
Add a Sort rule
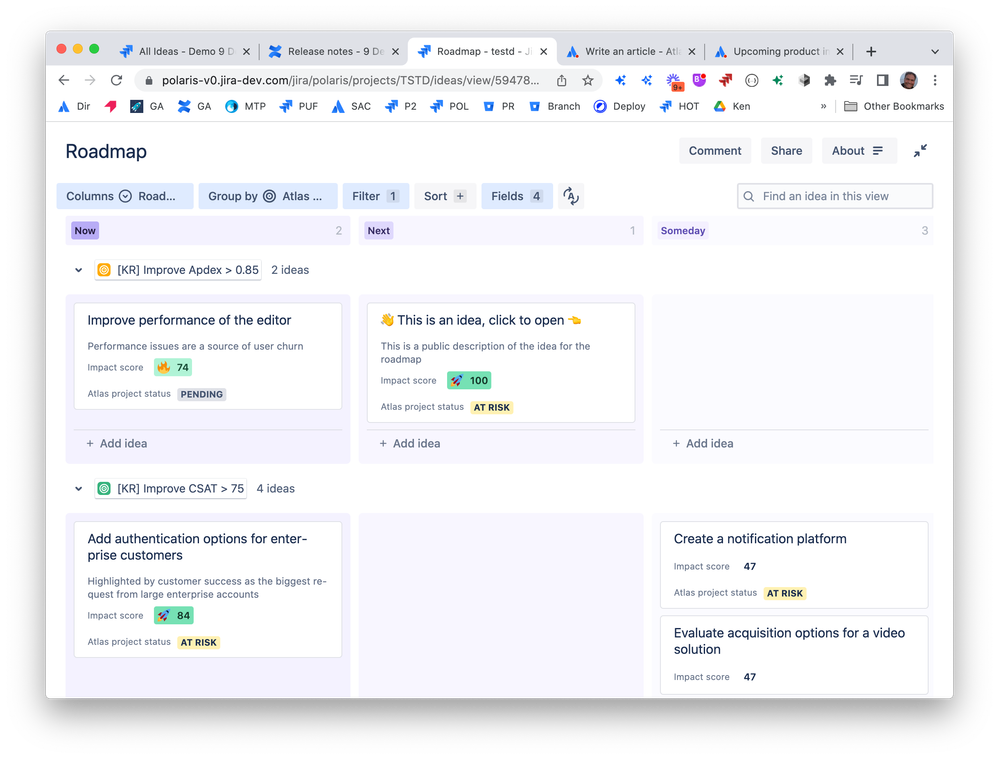tap(445, 196)
